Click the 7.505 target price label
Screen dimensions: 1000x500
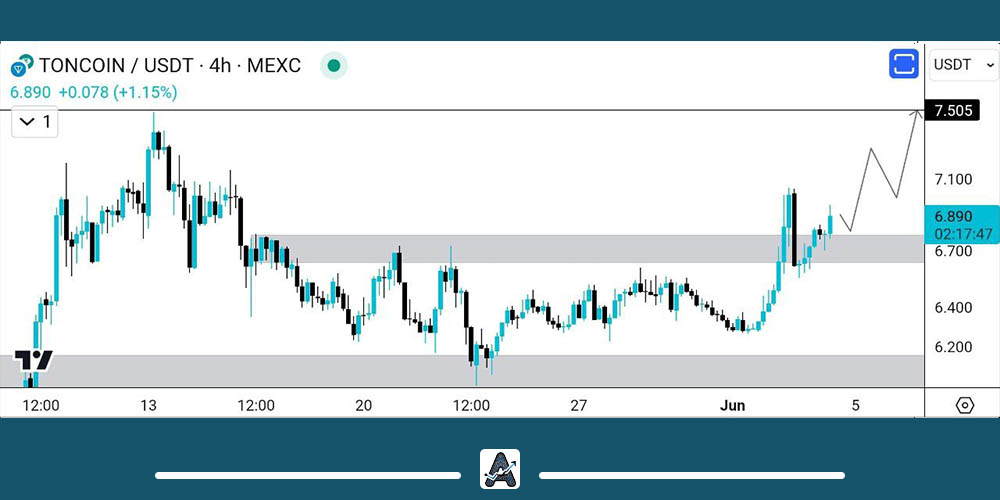(962, 110)
